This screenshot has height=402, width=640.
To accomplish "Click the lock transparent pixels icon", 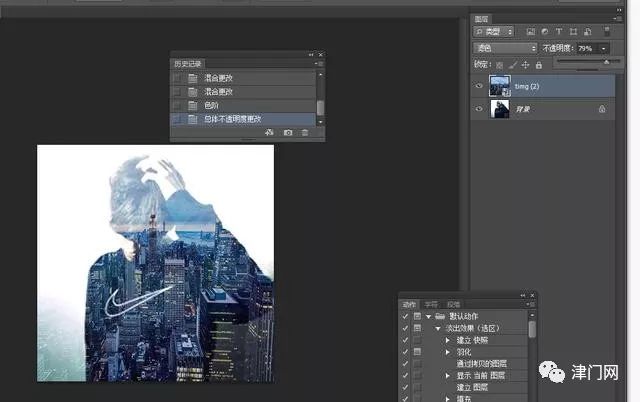I will (501, 65).
